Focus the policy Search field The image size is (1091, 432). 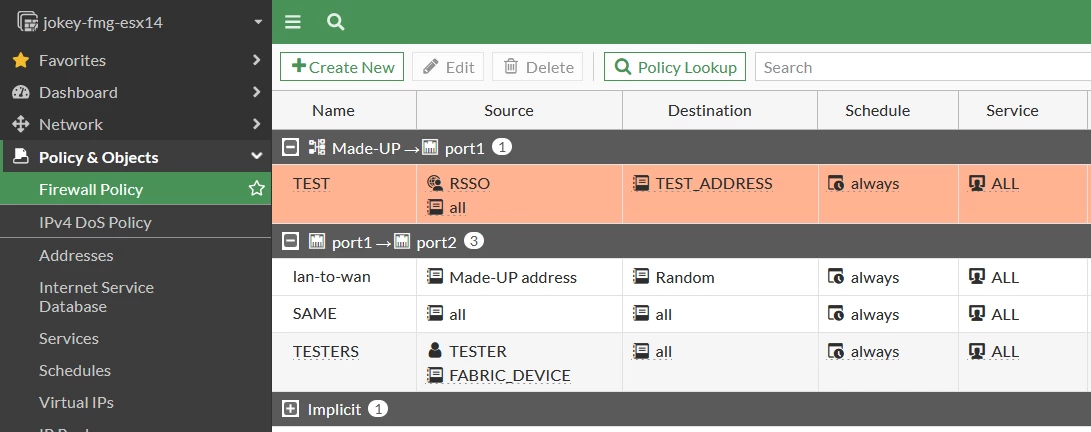[923, 67]
